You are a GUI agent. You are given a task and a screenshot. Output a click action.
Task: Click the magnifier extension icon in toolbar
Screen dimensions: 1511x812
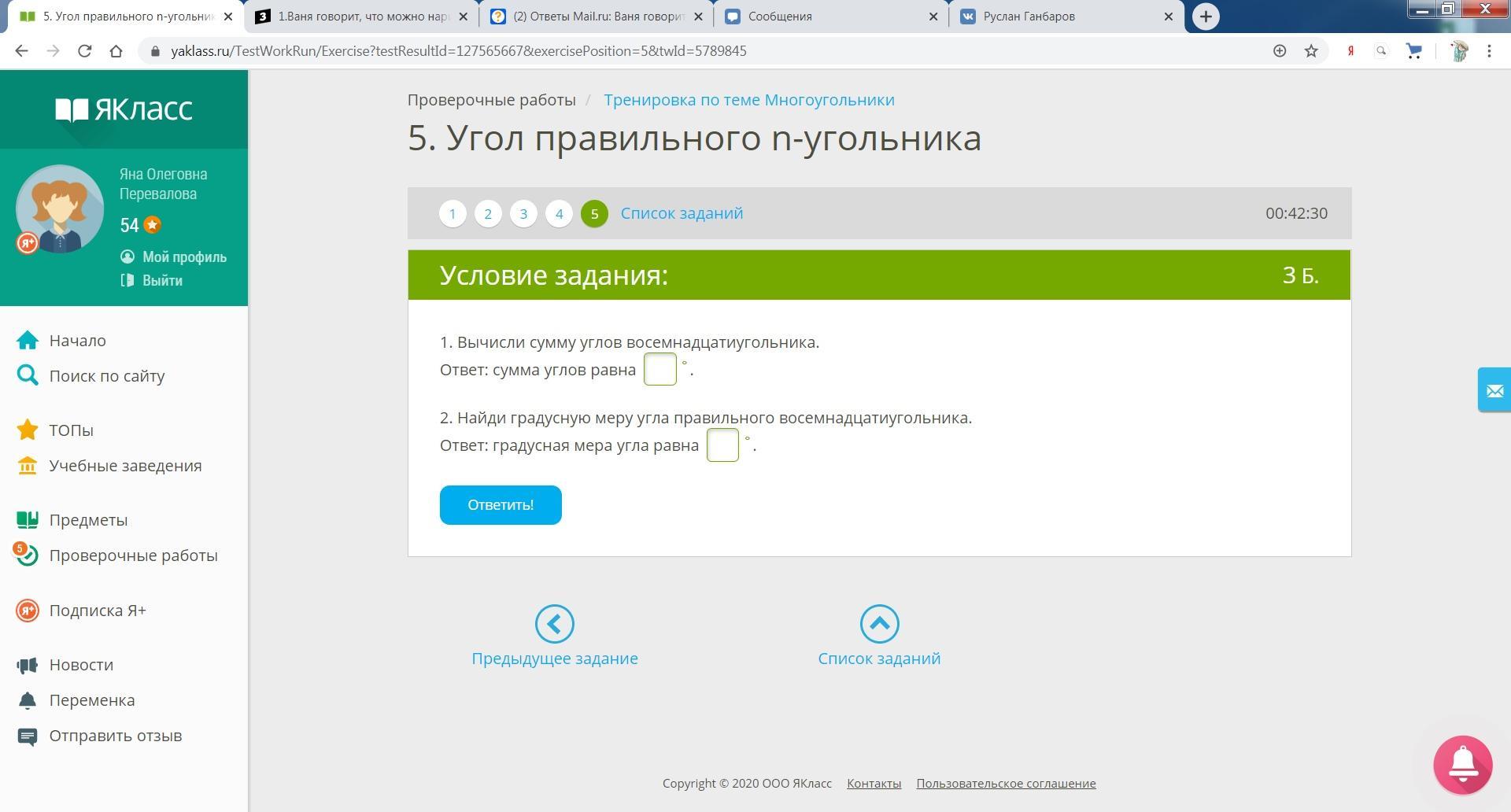point(1381,51)
